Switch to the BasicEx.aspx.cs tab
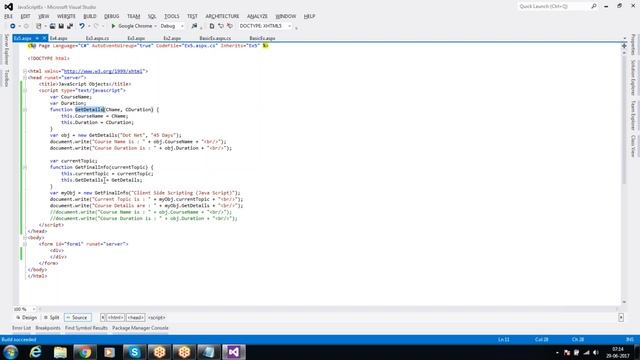640x360 pixels. (215, 38)
